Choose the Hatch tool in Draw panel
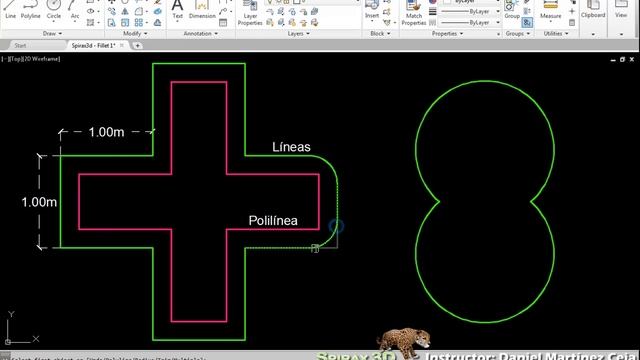The width and height of the screenshot is (640, 360). click(91, 22)
